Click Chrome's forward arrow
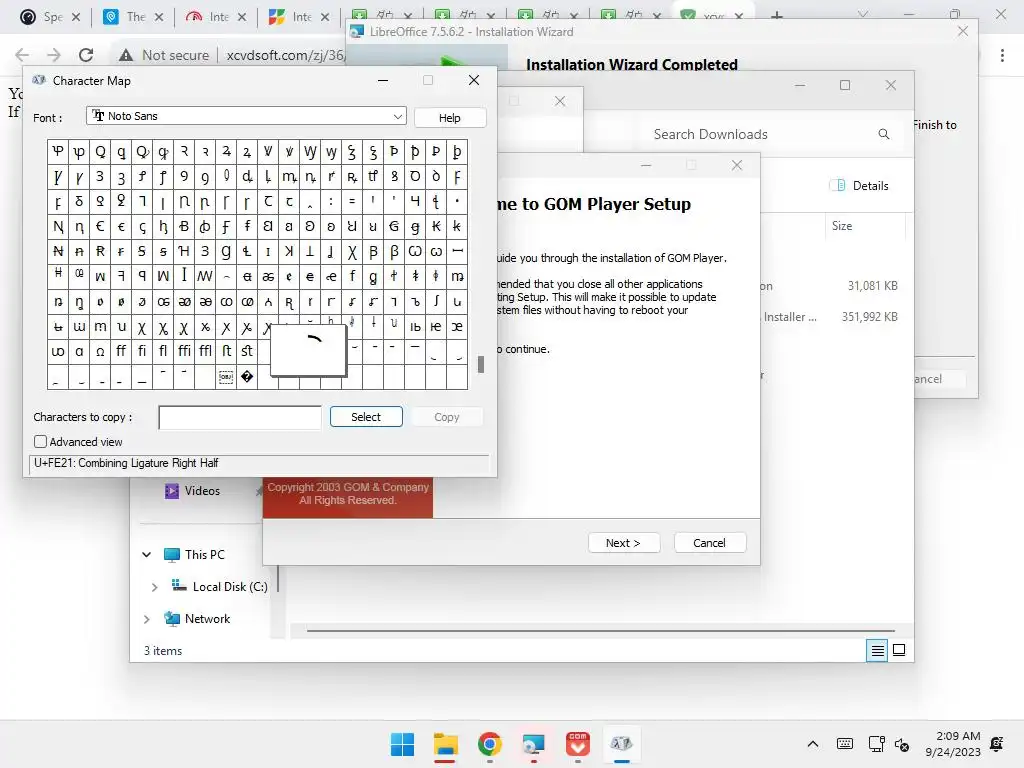 pyautogui.click(x=54, y=55)
